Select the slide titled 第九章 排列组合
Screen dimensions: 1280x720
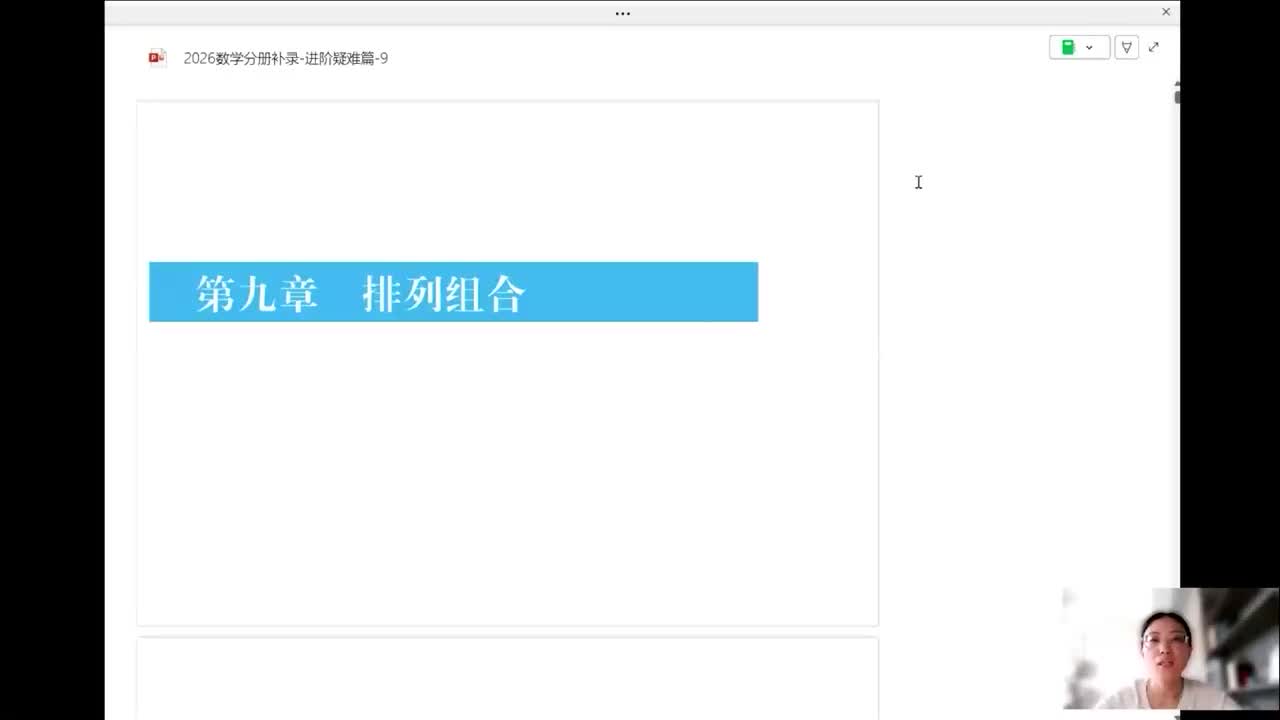click(508, 363)
